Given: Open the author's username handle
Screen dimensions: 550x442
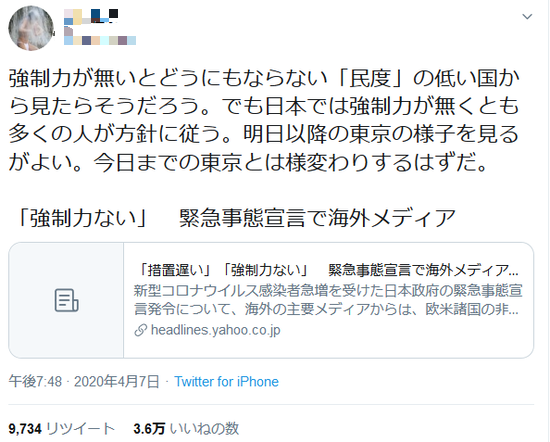Looking at the screenshot, I should click(x=100, y=38).
